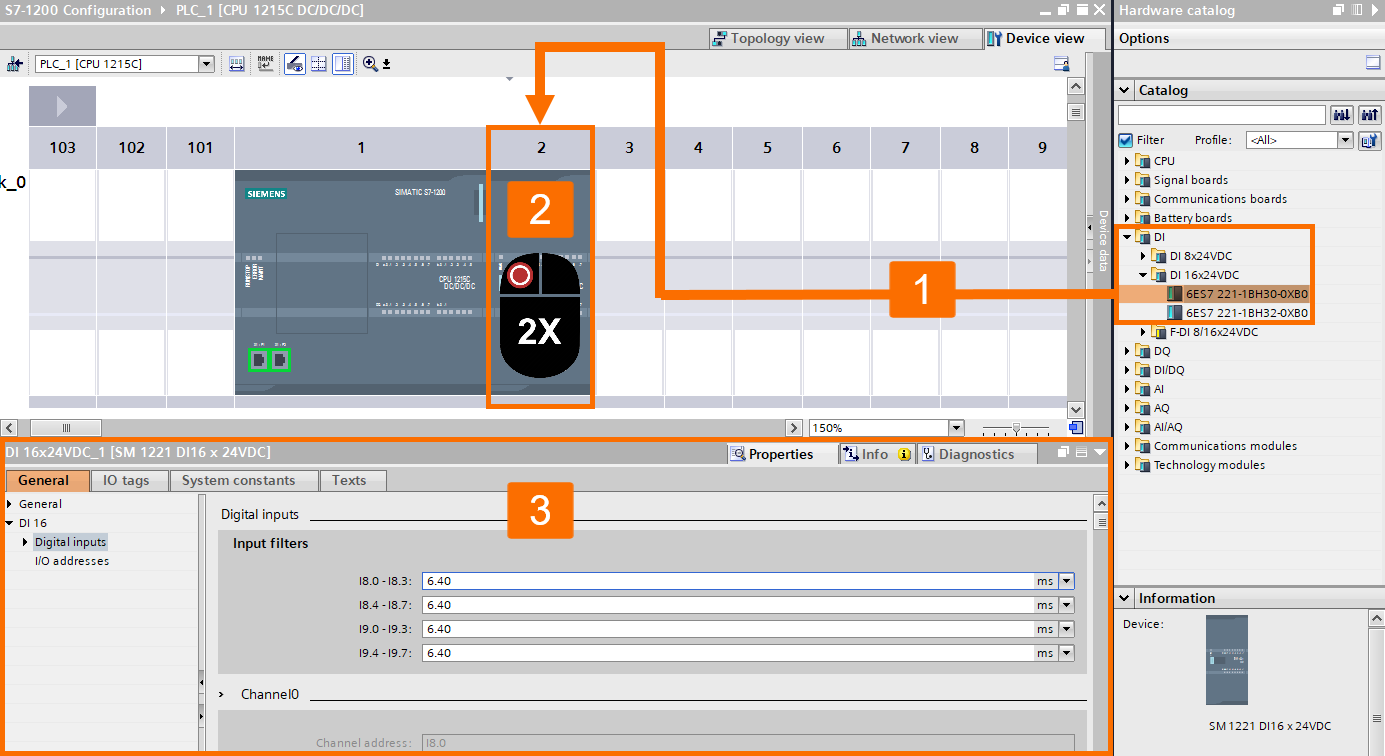Click the show page breaks toolbar icon
The width and height of the screenshot is (1385, 756).
click(319, 64)
